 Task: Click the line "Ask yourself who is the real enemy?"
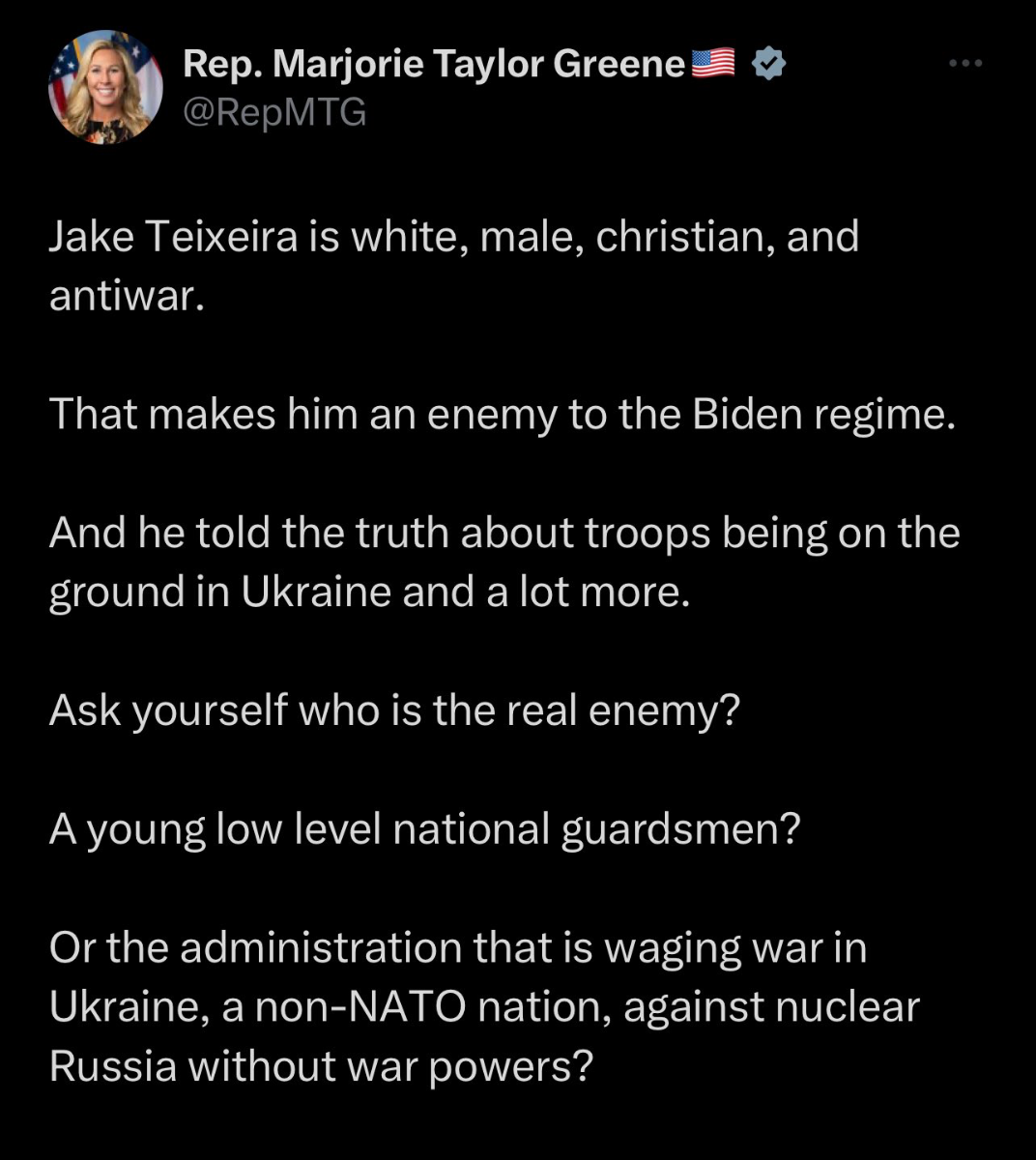[x=394, y=710]
